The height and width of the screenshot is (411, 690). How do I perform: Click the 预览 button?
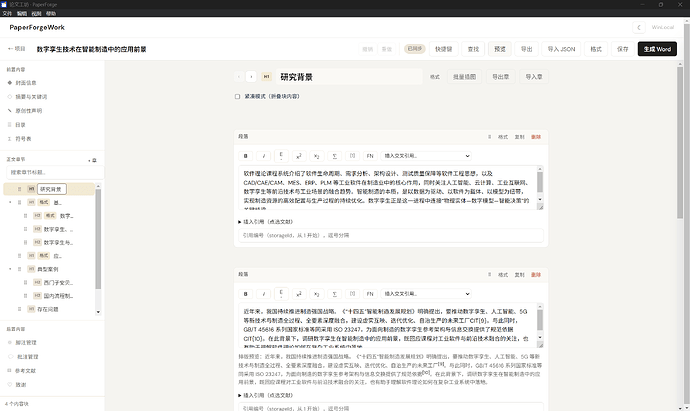coord(500,49)
